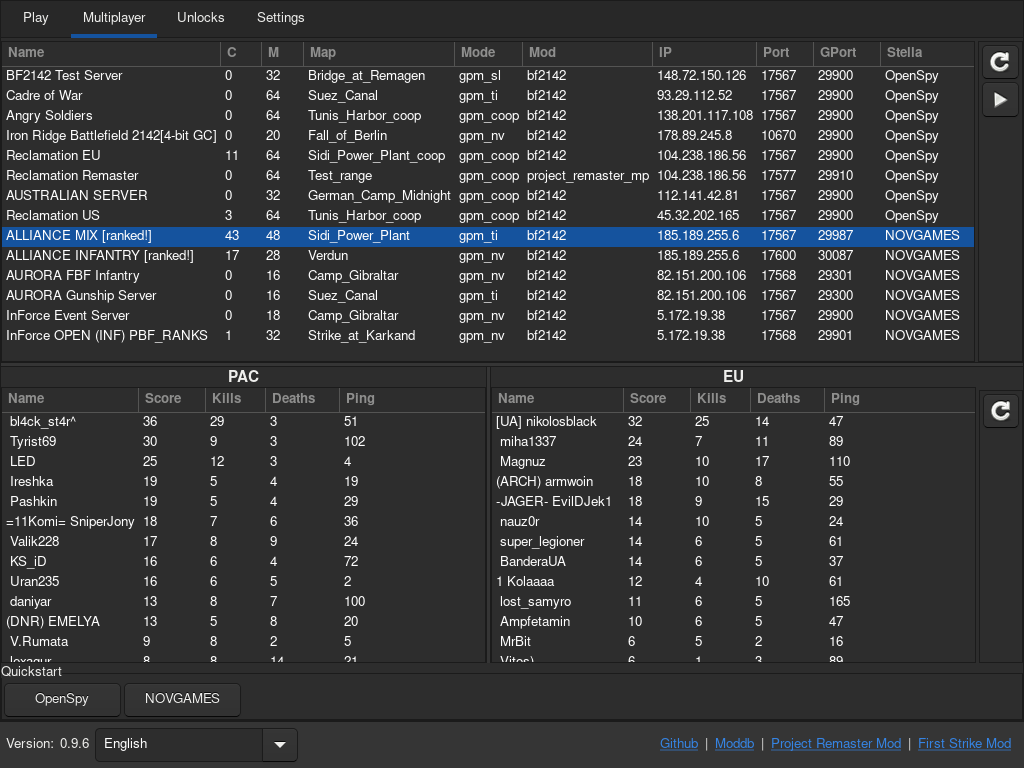Select the Reclamation Remaster server
Viewport: 1024px width, 768px height.
point(488,176)
